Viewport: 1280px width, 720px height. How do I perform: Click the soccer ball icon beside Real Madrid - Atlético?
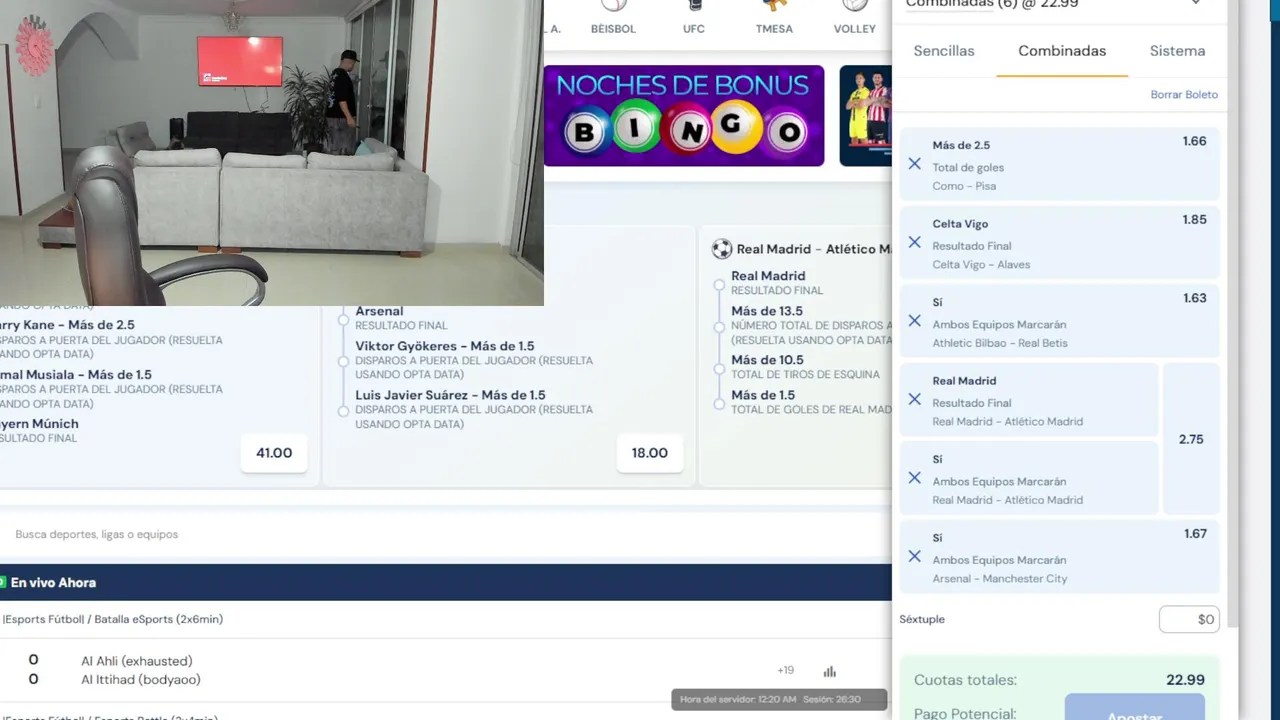[x=722, y=249]
